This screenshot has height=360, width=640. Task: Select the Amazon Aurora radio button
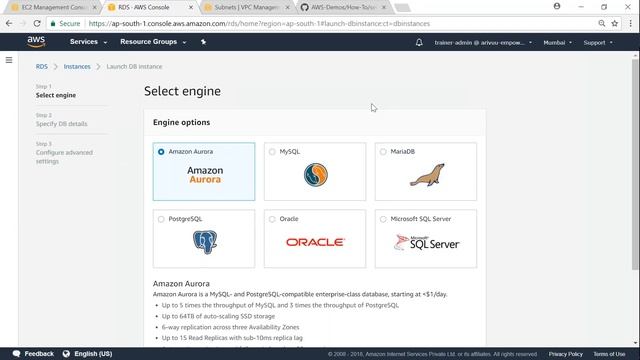pyautogui.click(x=161, y=152)
